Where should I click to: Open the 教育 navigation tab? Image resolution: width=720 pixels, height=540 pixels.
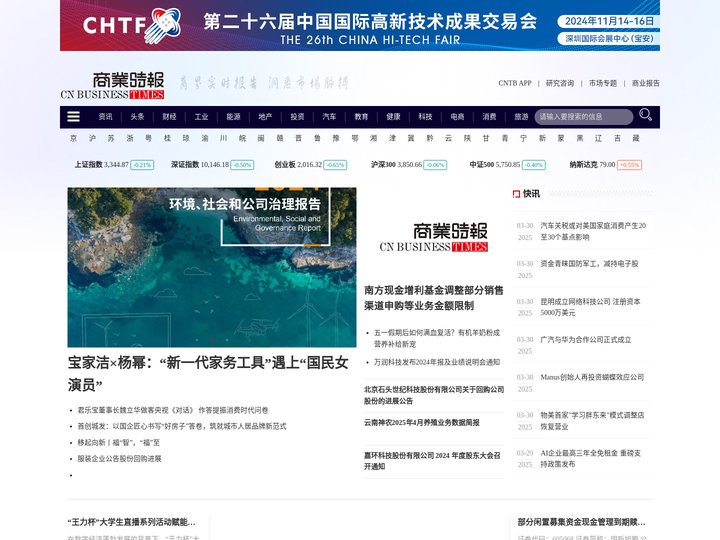tap(361, 117)
